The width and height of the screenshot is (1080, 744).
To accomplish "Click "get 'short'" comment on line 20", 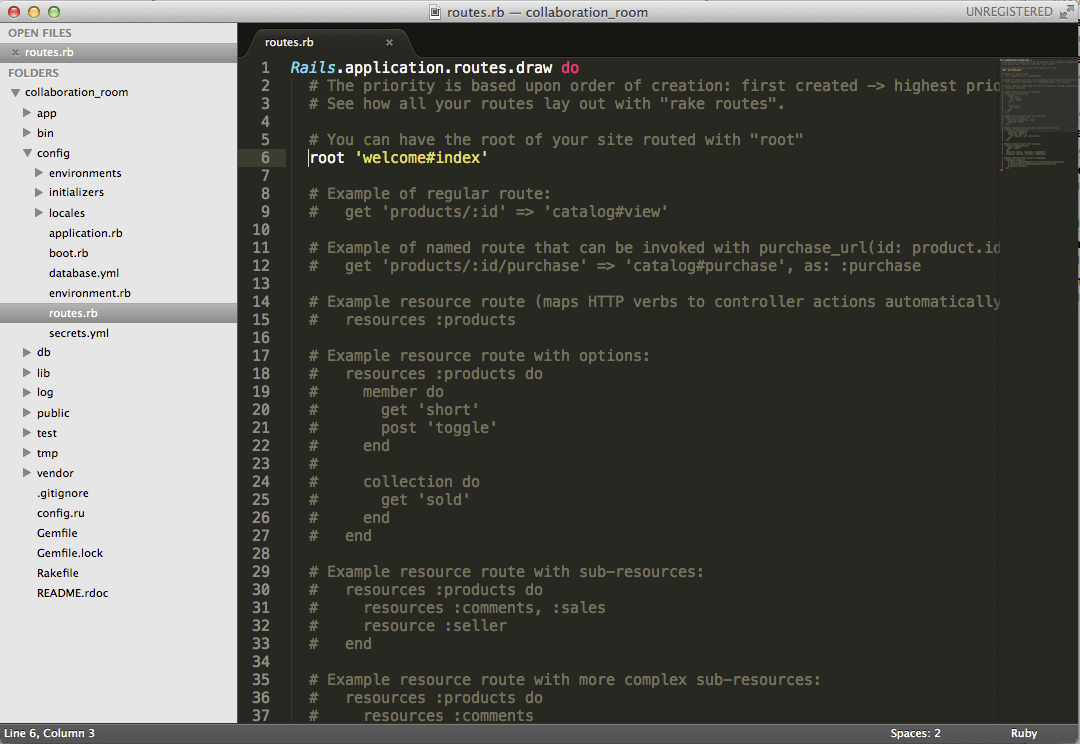I will [x=430, y=410].
